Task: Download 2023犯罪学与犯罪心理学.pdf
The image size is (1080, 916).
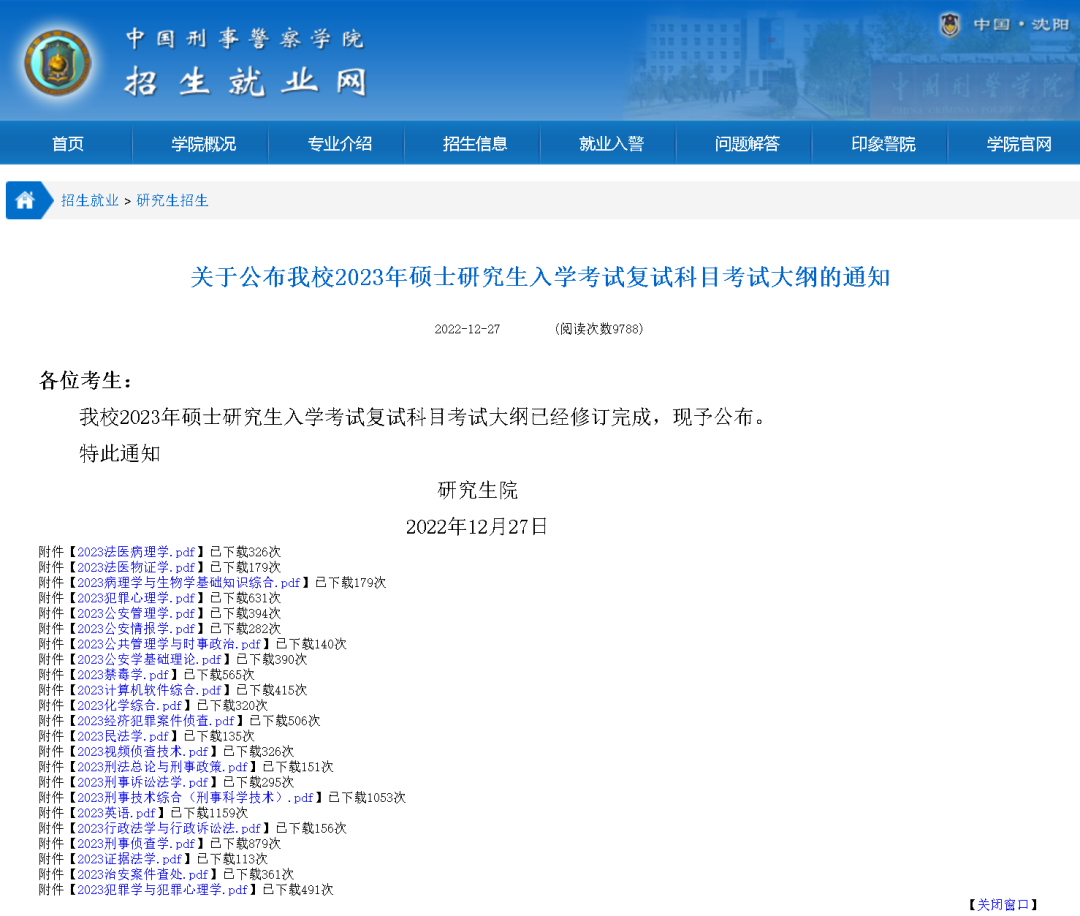Action: [x=162, y=889]
